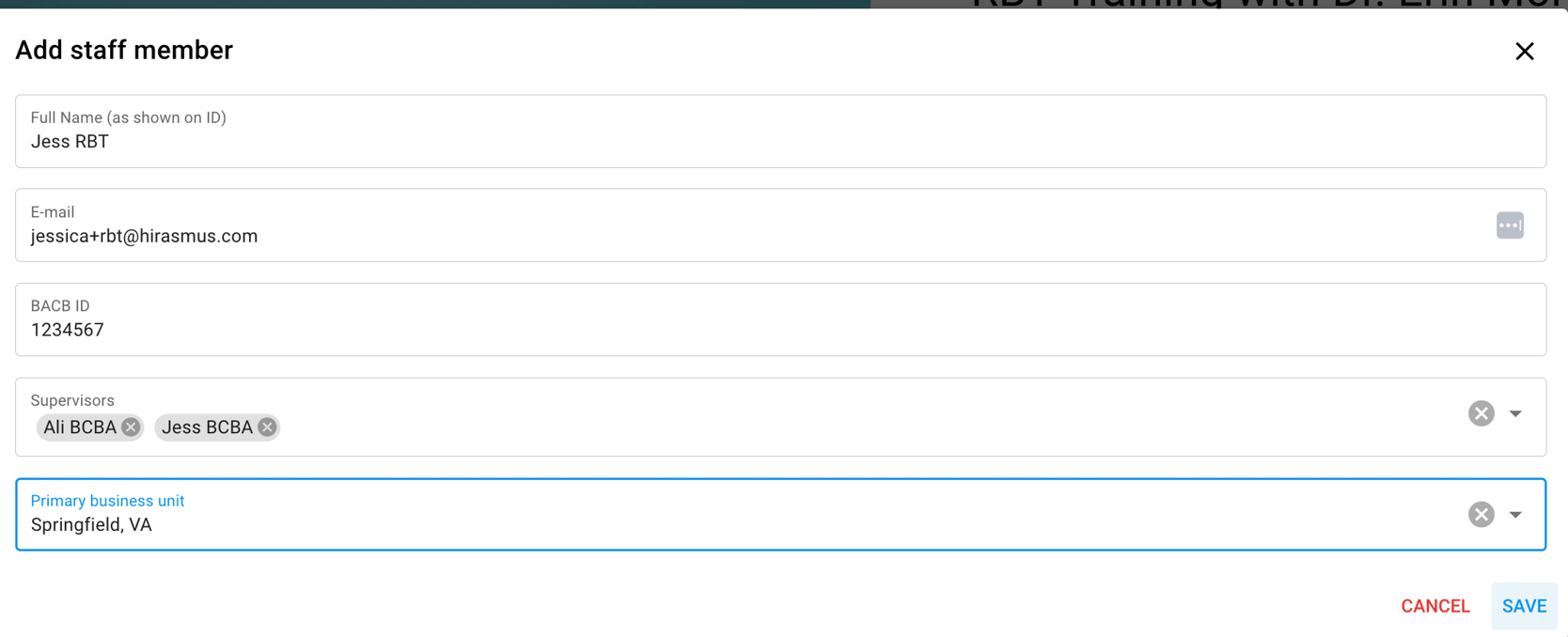Clear all selected supervisors
1568x637 pixels.
[x=1481, y=413]
